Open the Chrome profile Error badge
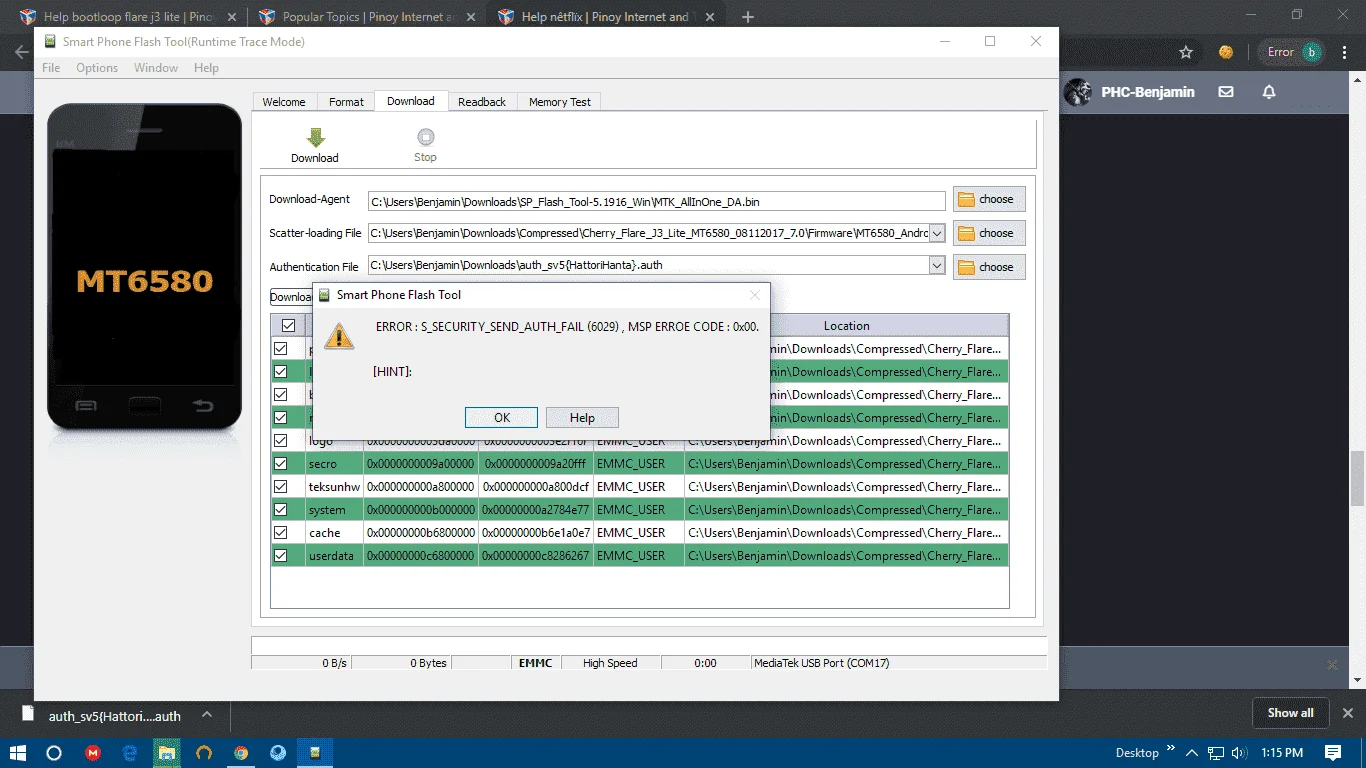This screenshot has height=768, width=1366. click(x=1292, y=52)
